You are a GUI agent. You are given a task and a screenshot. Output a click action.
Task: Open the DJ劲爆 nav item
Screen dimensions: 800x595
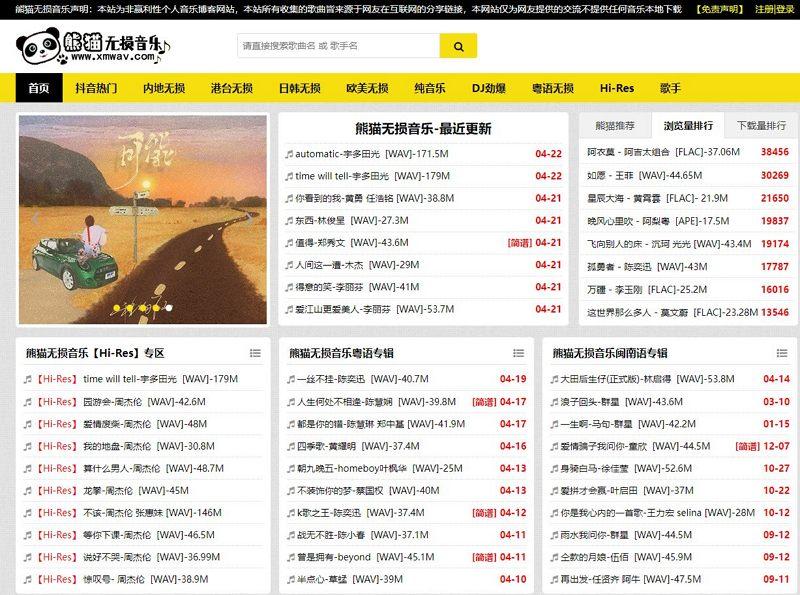pos(488,88)
